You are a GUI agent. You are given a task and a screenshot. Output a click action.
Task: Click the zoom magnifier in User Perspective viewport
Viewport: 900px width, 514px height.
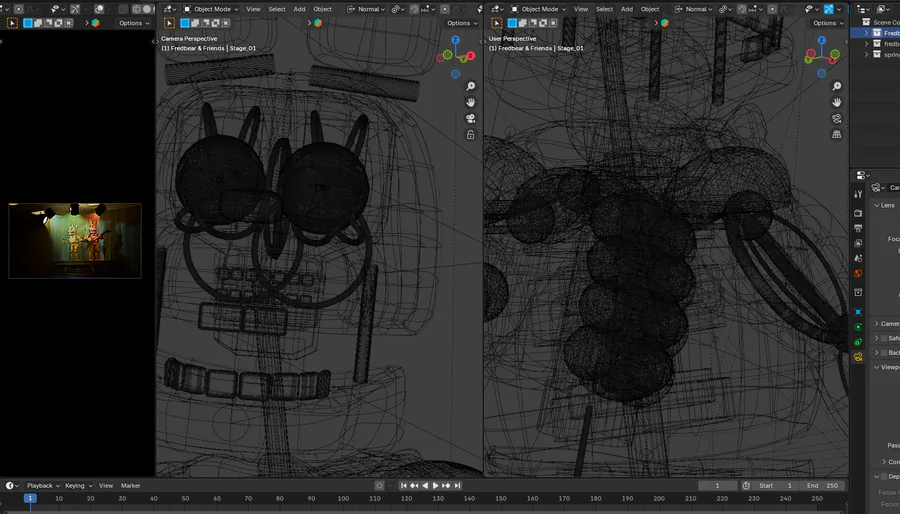point(837,86)
